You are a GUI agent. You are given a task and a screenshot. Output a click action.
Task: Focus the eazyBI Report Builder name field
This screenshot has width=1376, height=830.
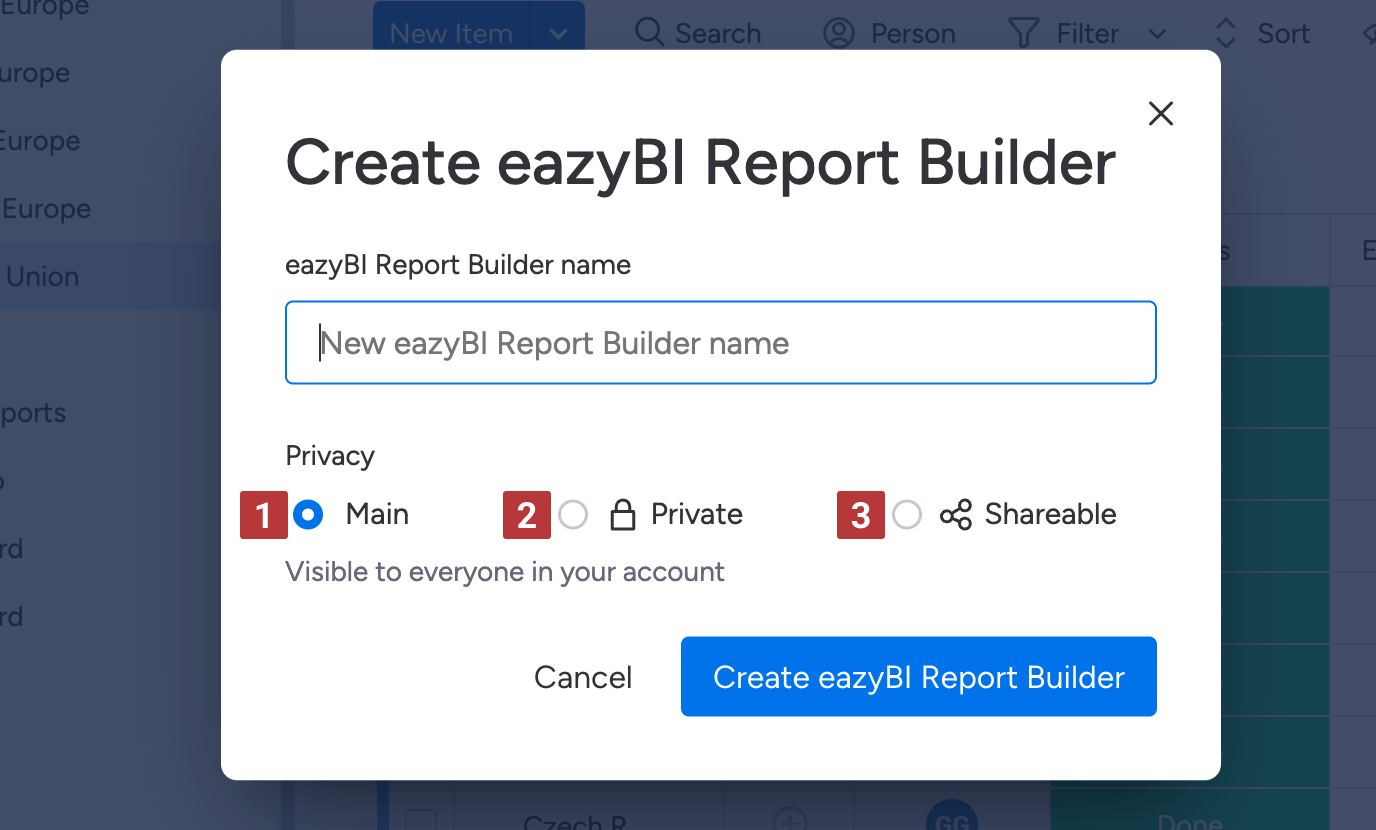click(x=721, y=343)
